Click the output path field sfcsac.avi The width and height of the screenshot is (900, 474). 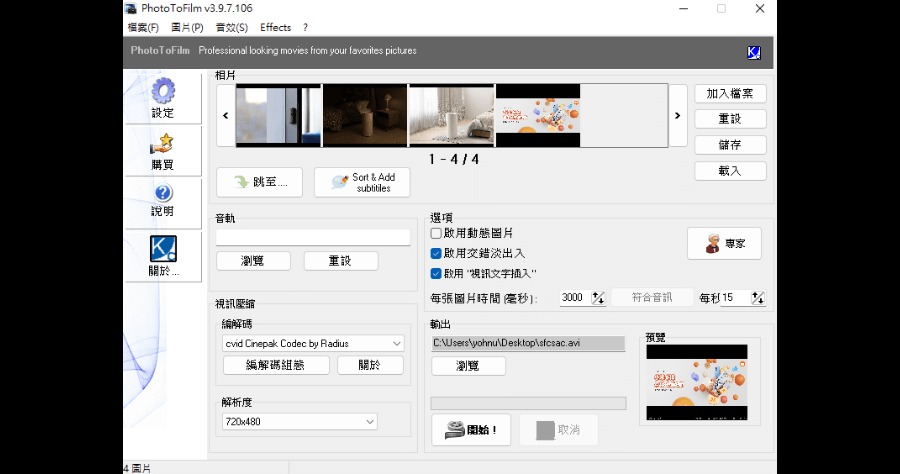pyautogui.click(x=528, y=343)
